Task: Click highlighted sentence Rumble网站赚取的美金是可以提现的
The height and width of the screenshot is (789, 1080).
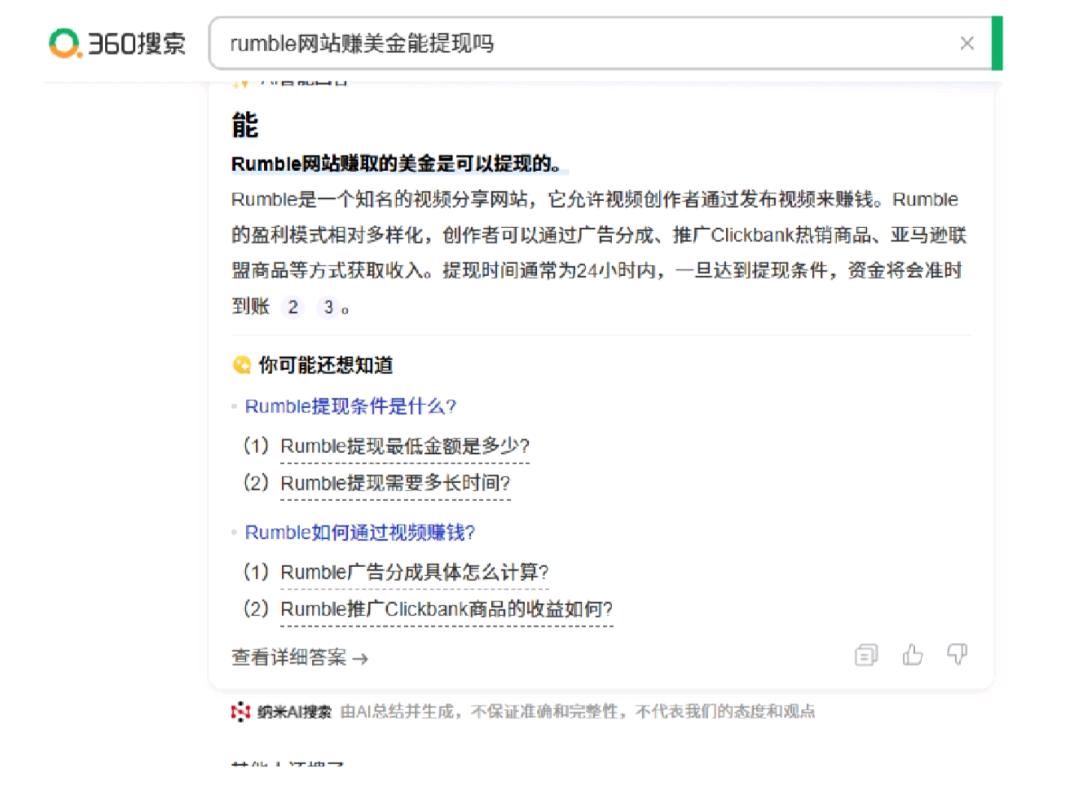Action: pyautogui.click(x=396, y=164)
